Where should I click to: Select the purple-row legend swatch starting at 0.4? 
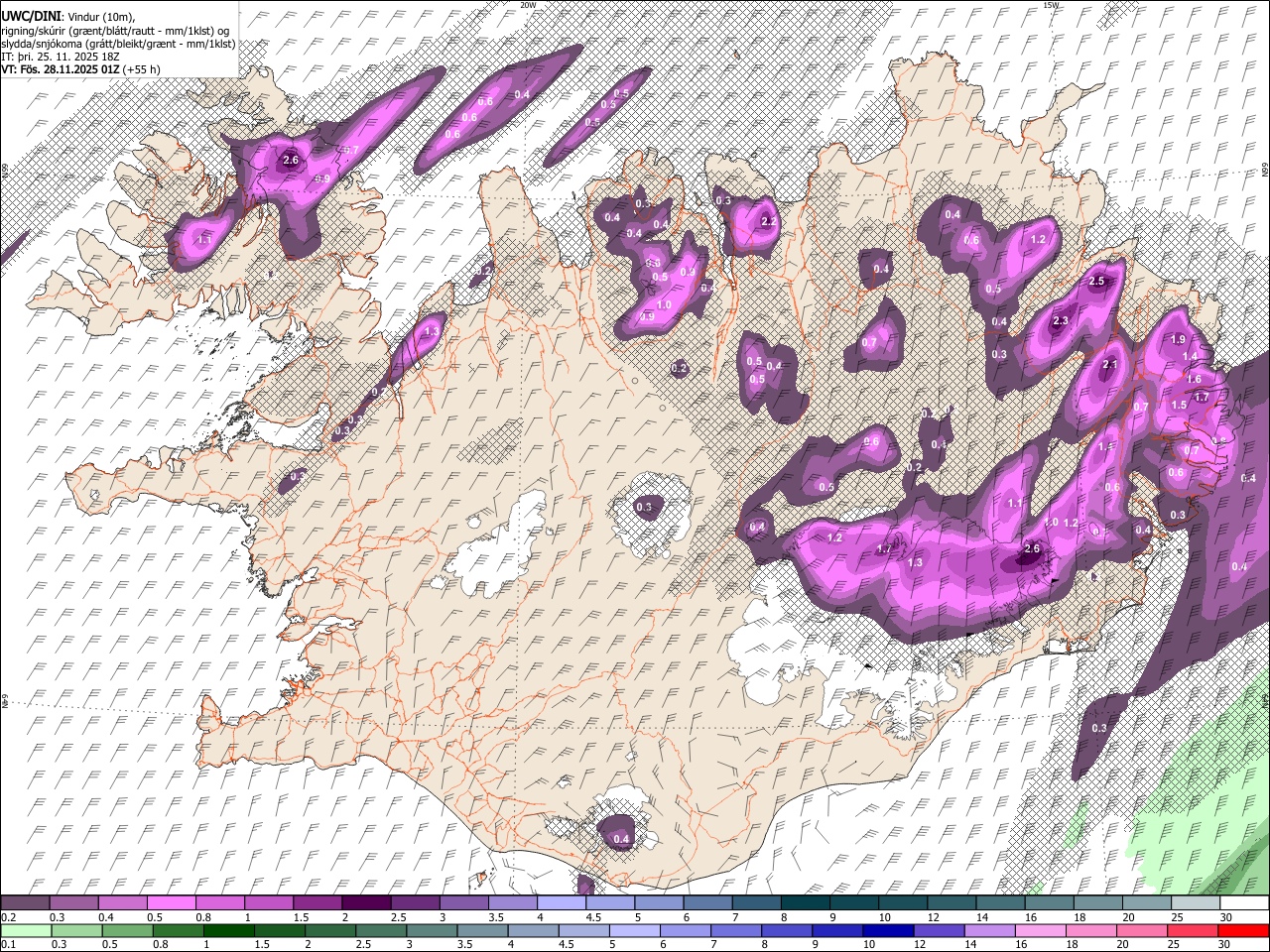[x=122, y=903]
